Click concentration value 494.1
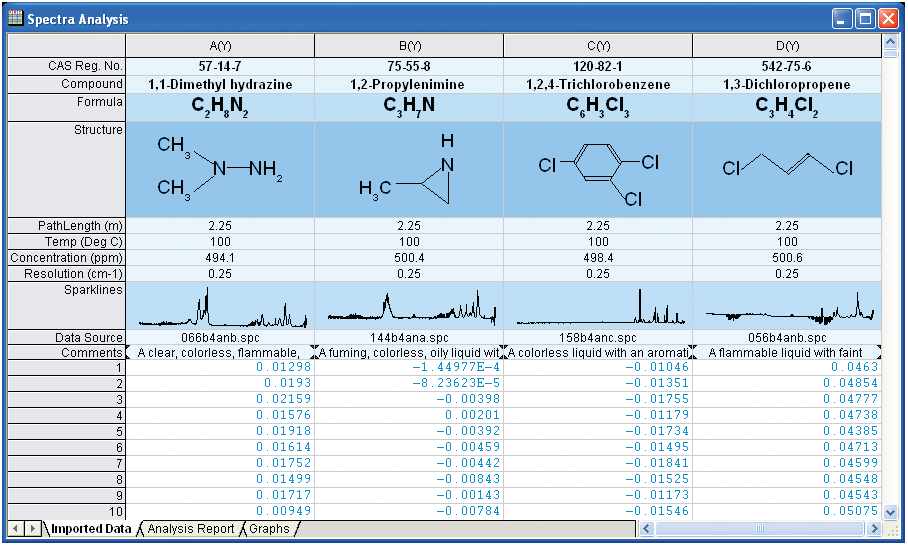This screenshot has width=908, height=546. click(220, 258)
